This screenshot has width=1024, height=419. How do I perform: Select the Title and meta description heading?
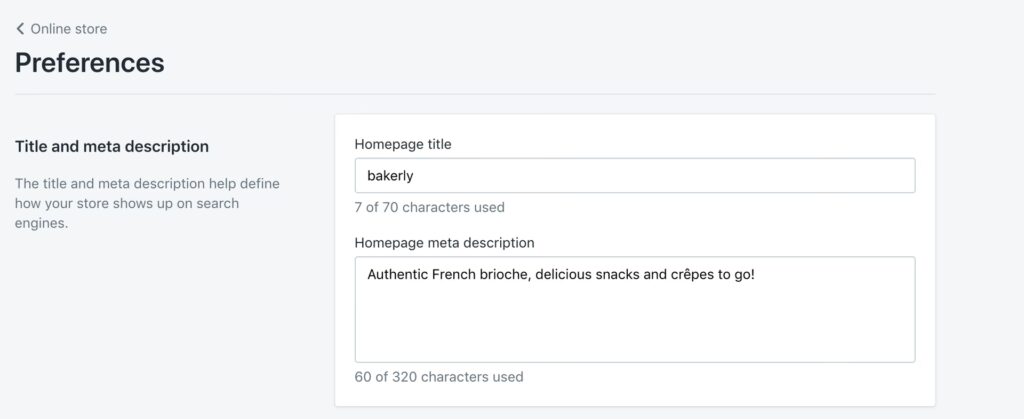(112, 146)
